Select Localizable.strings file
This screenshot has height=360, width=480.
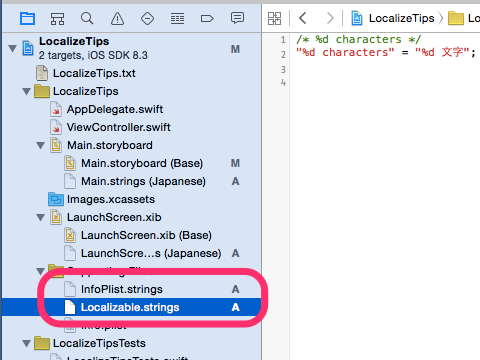pos(132,307)
